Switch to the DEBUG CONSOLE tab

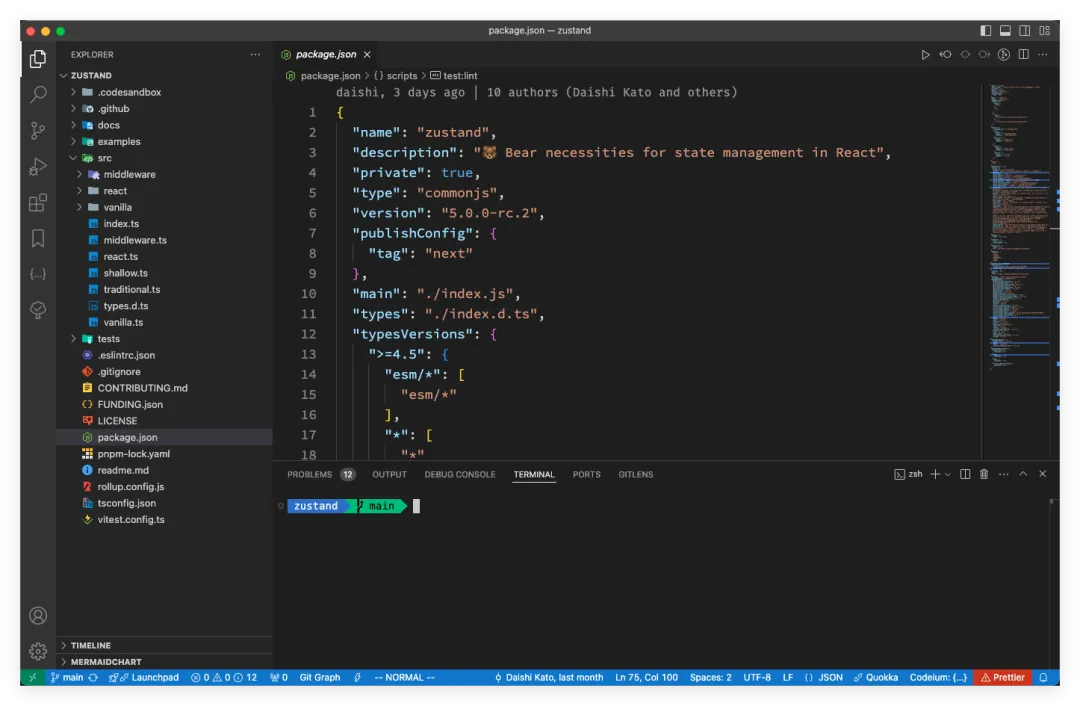coord(459,475)
